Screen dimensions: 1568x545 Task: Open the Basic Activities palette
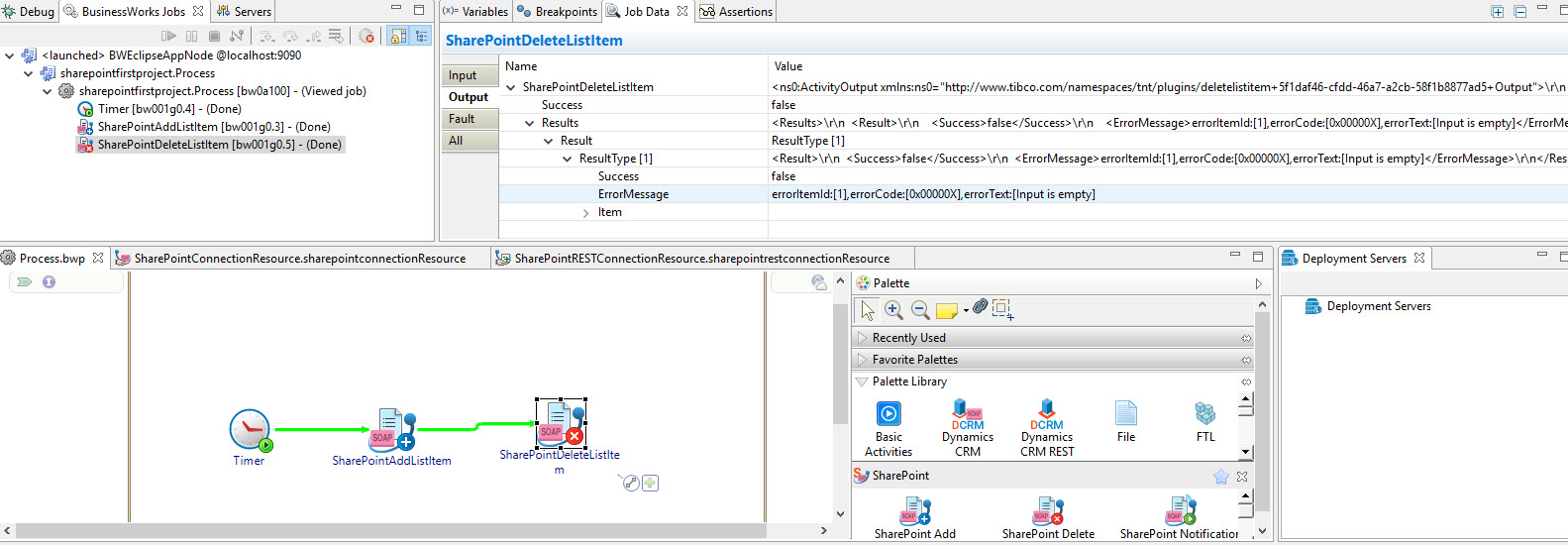click(x=889, y=428)
